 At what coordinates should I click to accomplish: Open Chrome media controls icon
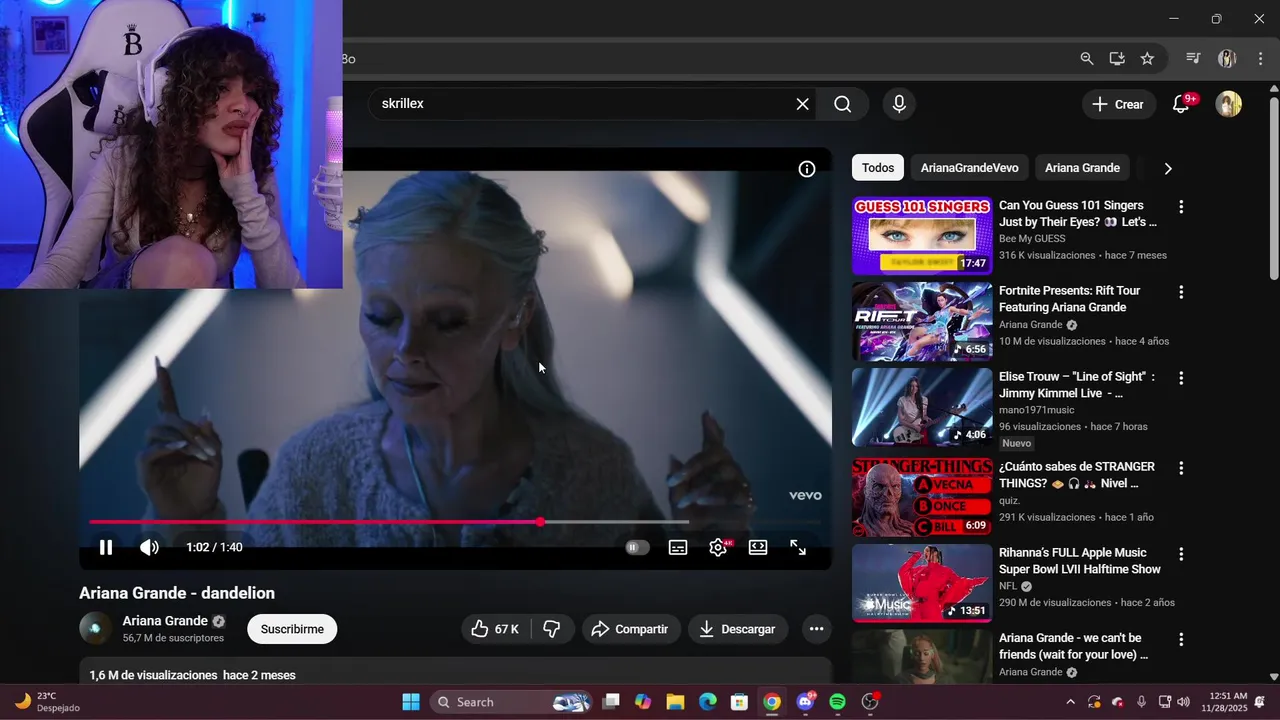(x=1192, y=59)
